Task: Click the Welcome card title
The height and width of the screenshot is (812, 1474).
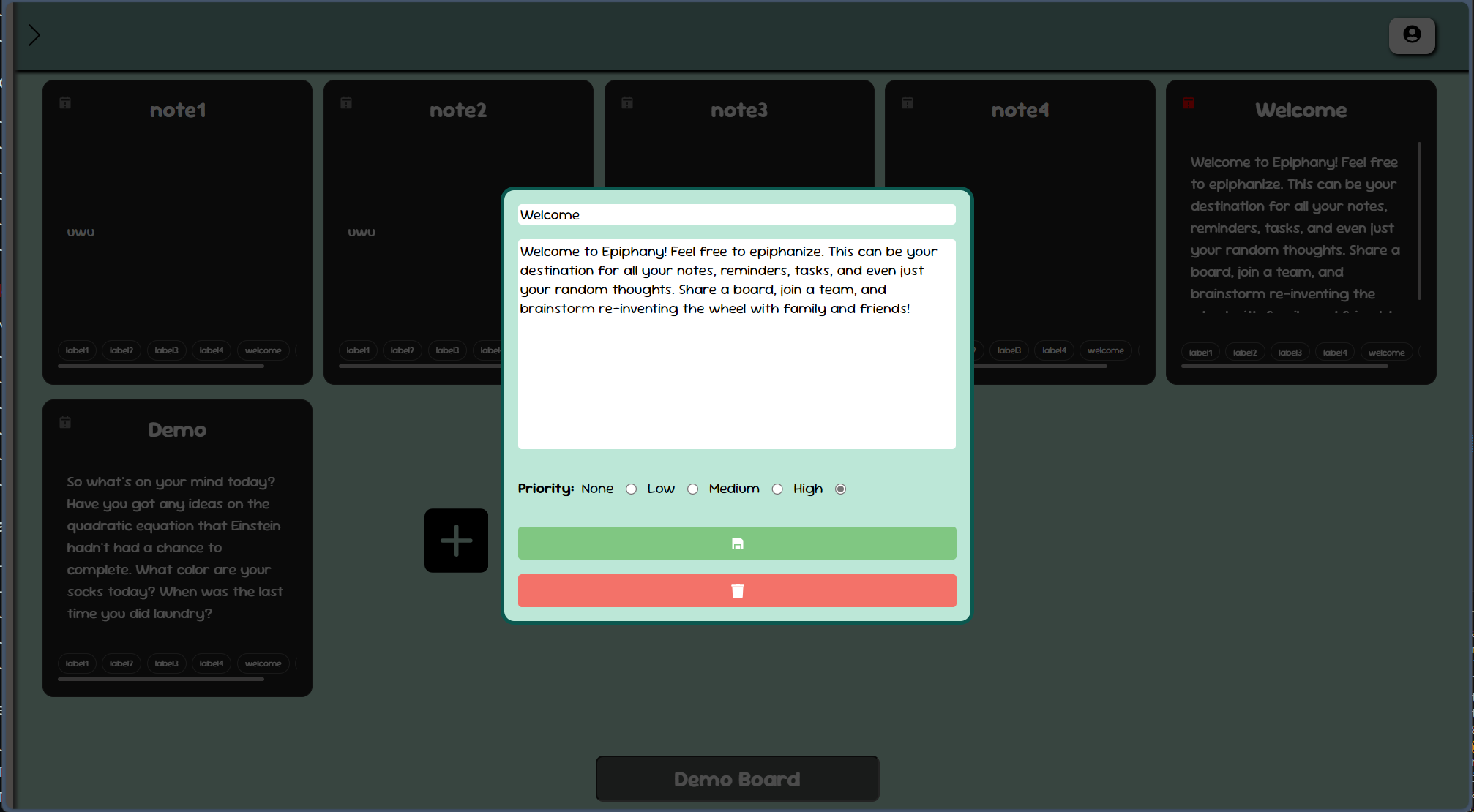Action: click(x=1301, y=110)
